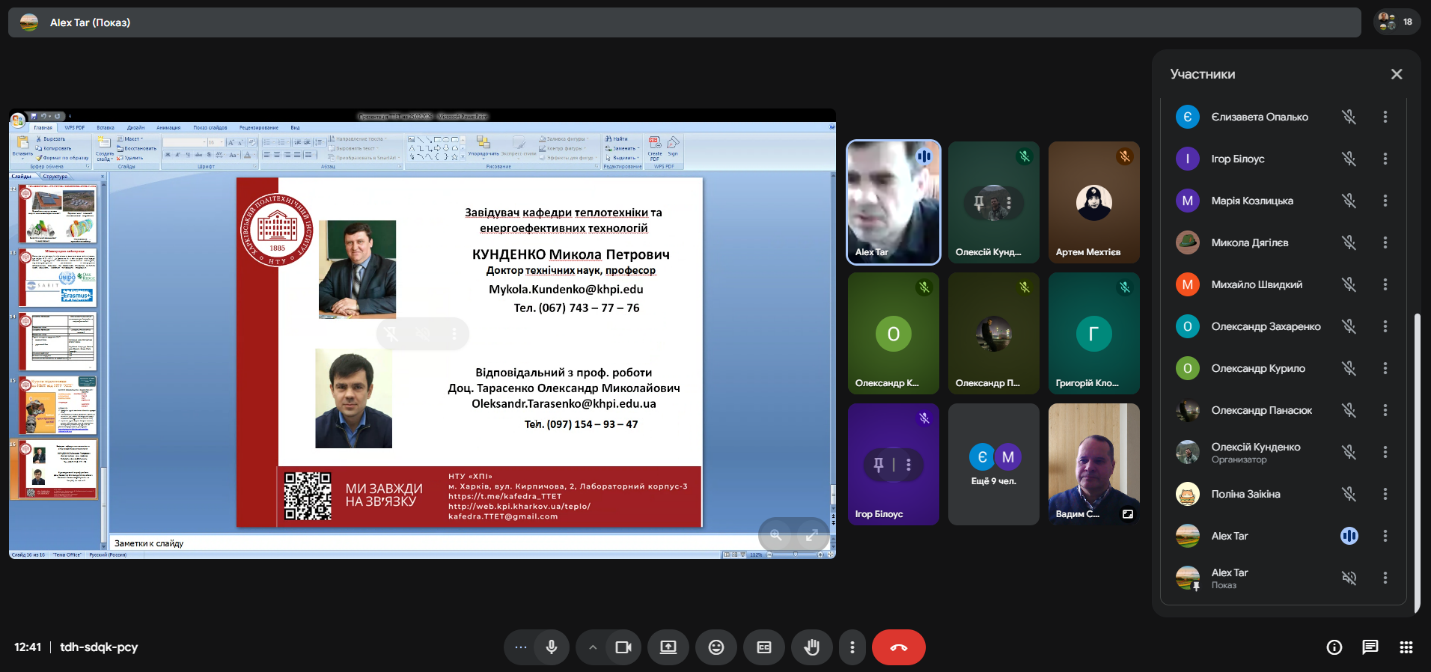The height and width of the screenshot is (672, 1431).
Task: Open options menu for Олексій Кунденко
Action: [x=1385, y=452]
